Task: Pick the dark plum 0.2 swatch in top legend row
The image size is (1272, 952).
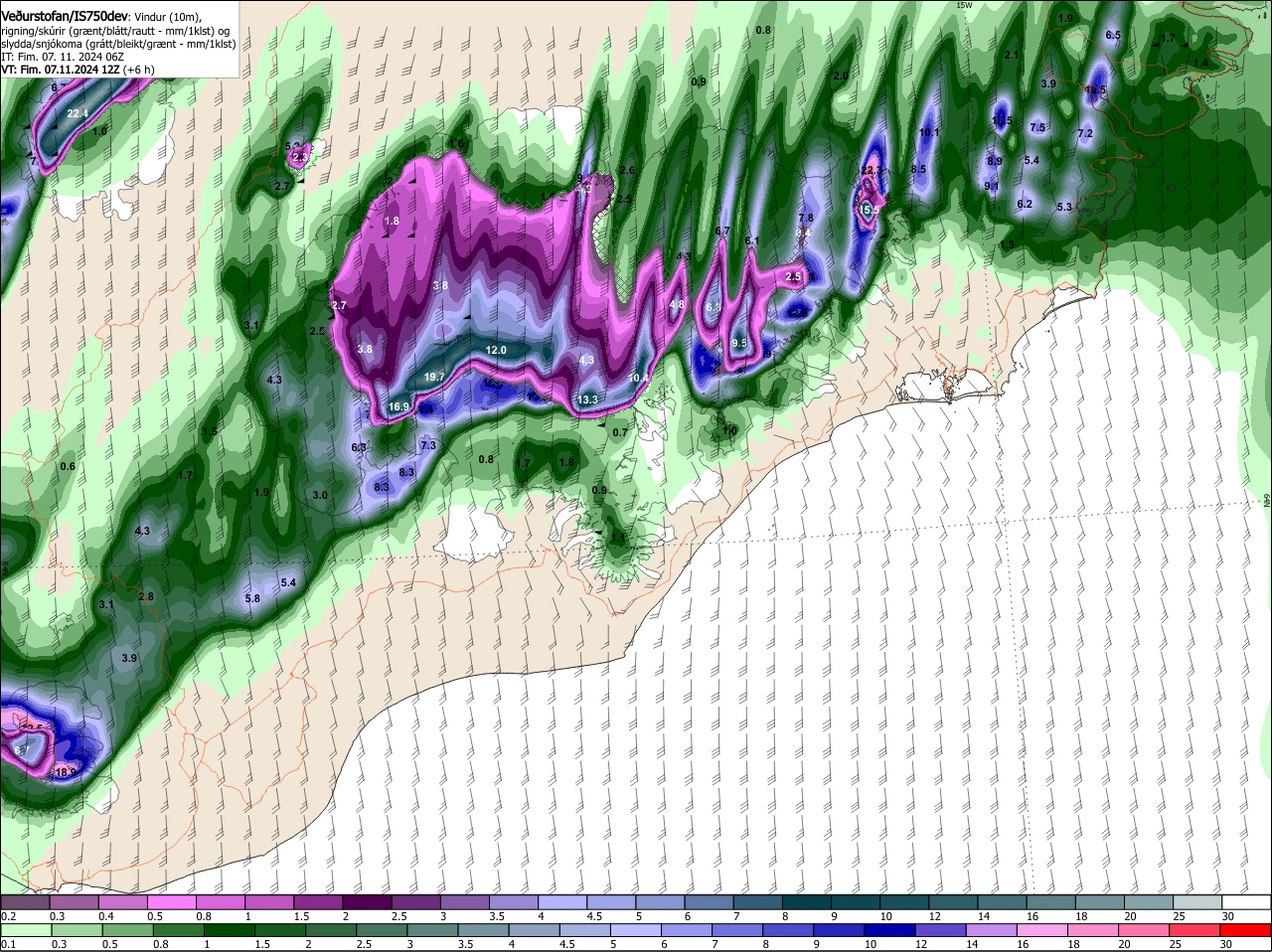Action: click(25, 902)
